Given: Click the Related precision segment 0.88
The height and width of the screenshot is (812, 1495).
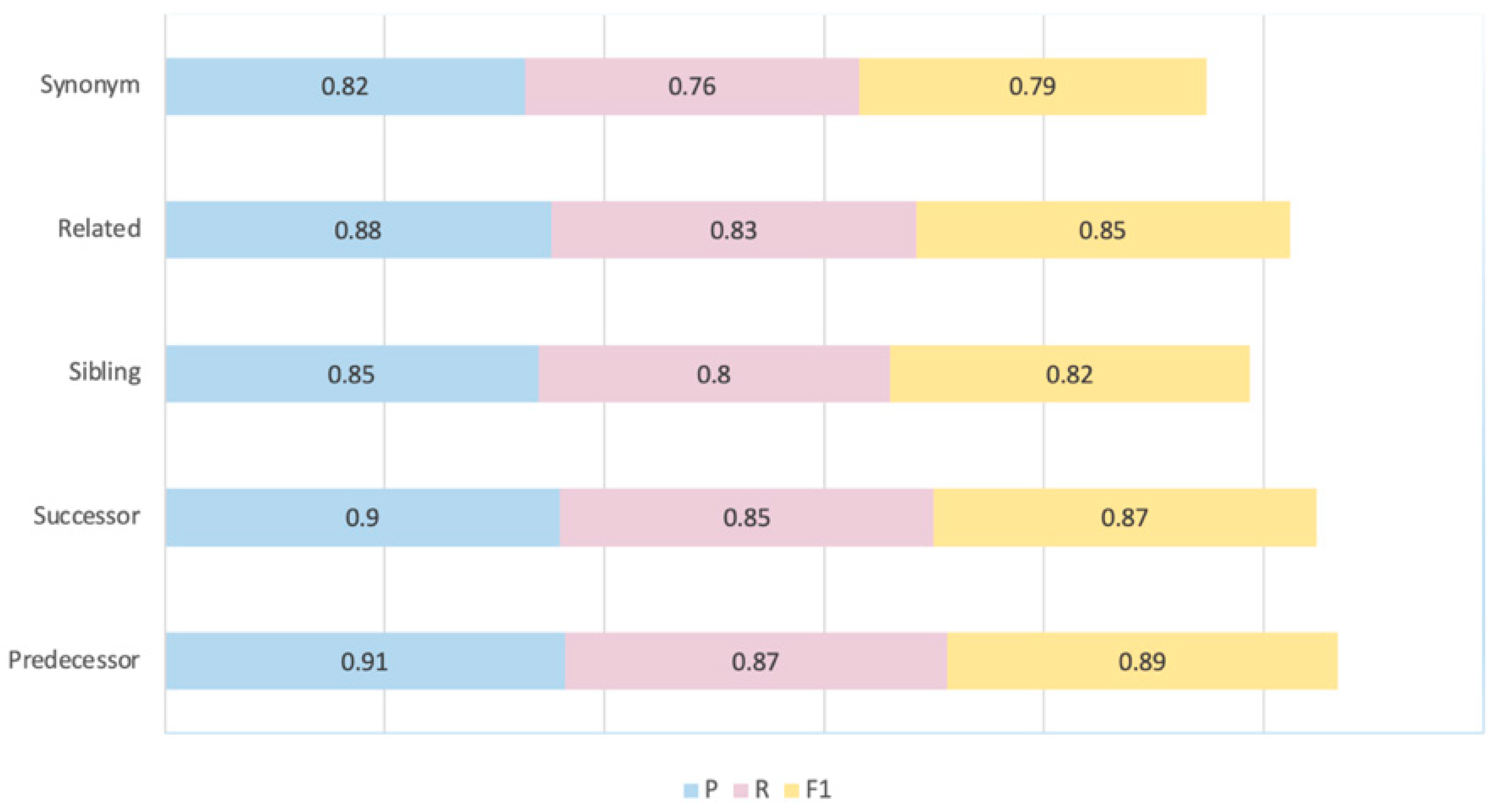Looking at the screenshot, I should coord(358,230).
